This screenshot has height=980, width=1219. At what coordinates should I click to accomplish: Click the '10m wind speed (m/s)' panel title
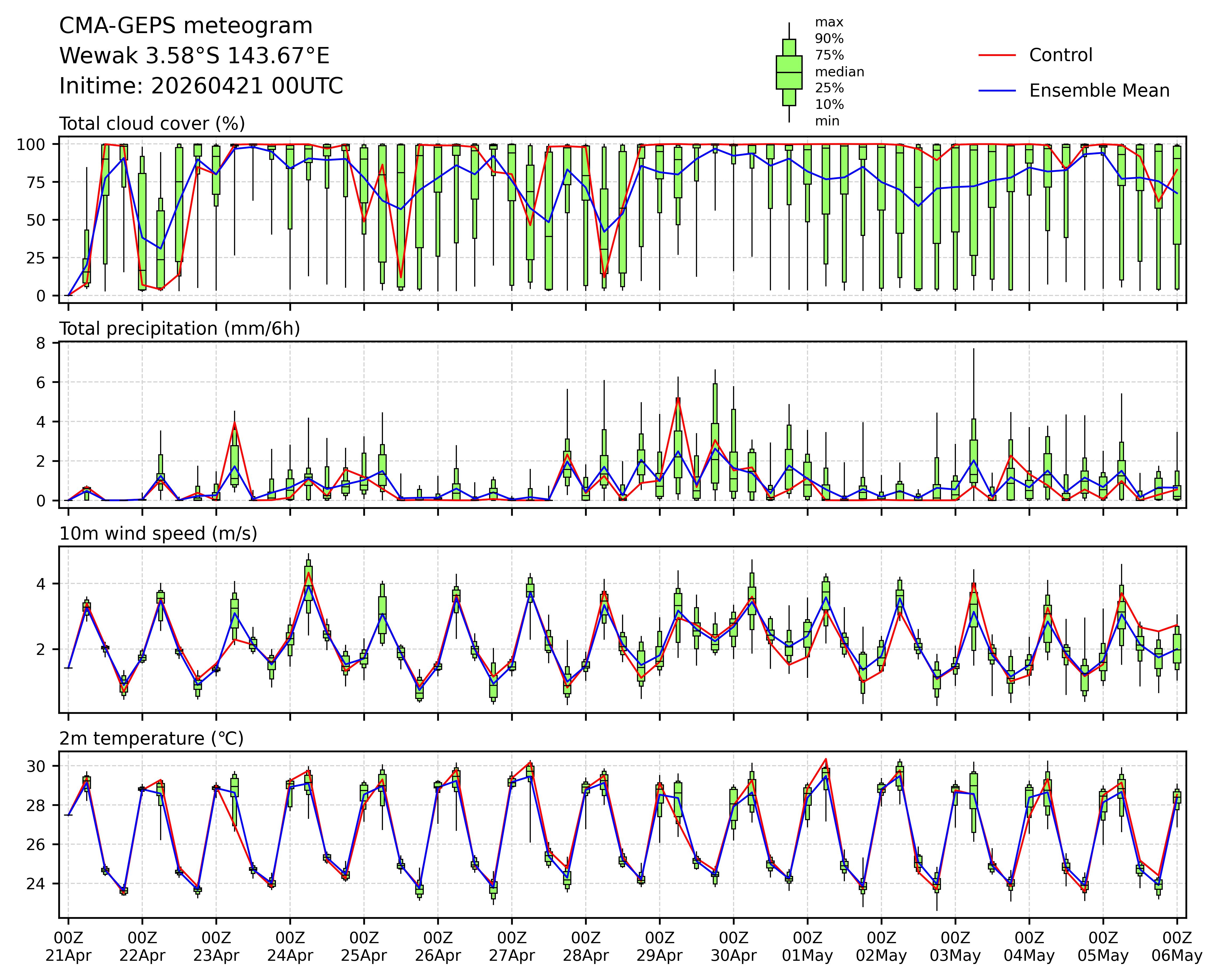158,534
